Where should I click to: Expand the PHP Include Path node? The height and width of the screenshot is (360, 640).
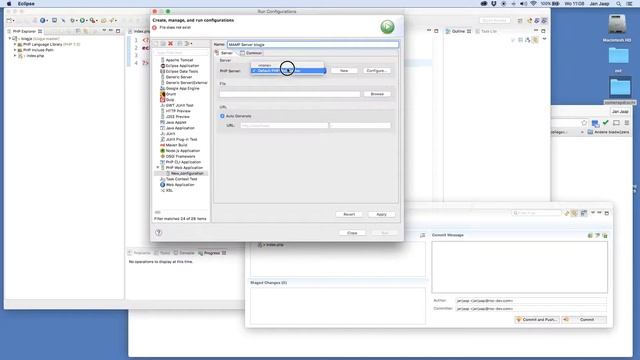[15, 50]
